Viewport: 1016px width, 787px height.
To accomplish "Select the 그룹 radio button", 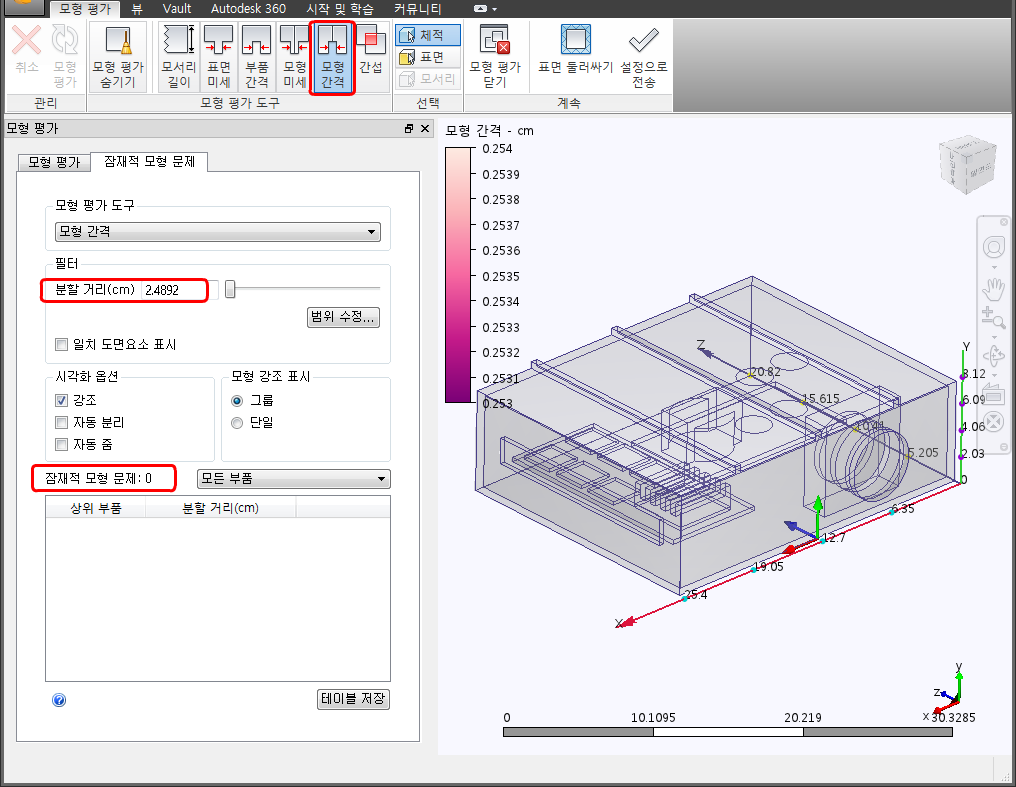I will click(237, 401).
